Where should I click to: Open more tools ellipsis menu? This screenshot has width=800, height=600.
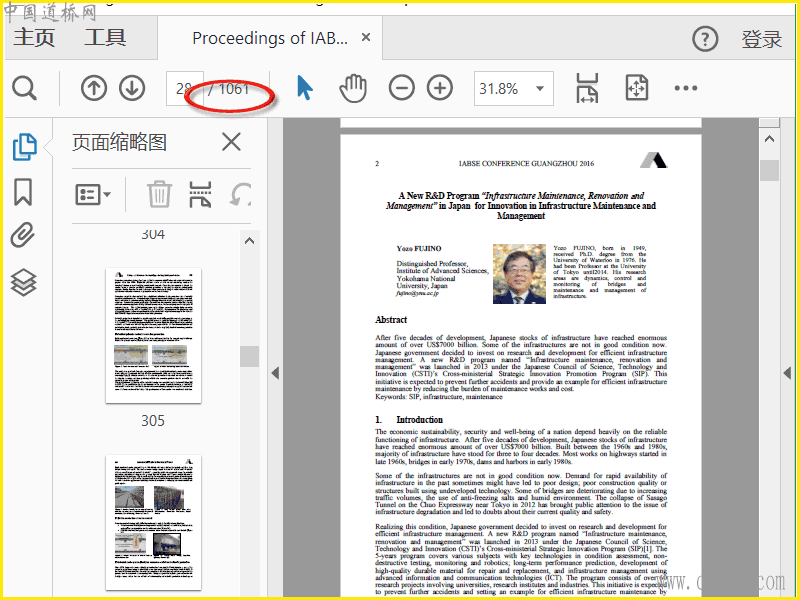tap(686, 88)
